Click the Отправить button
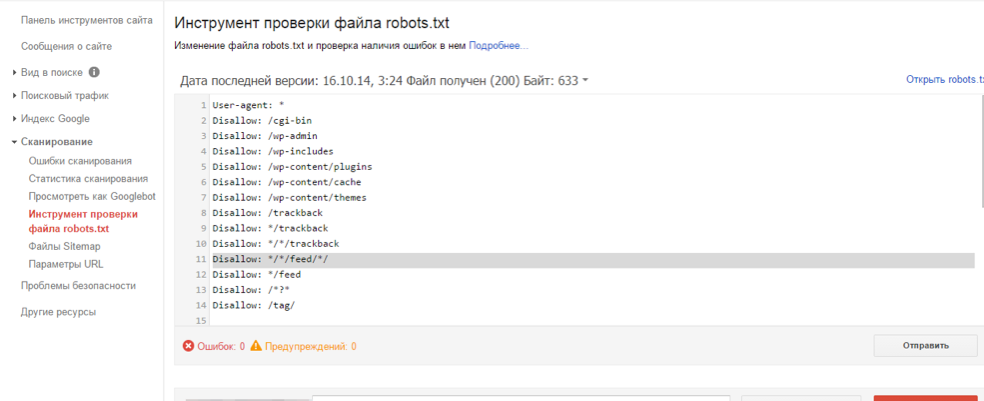Viewport: 984px width, 401px height. pos(926,345)
